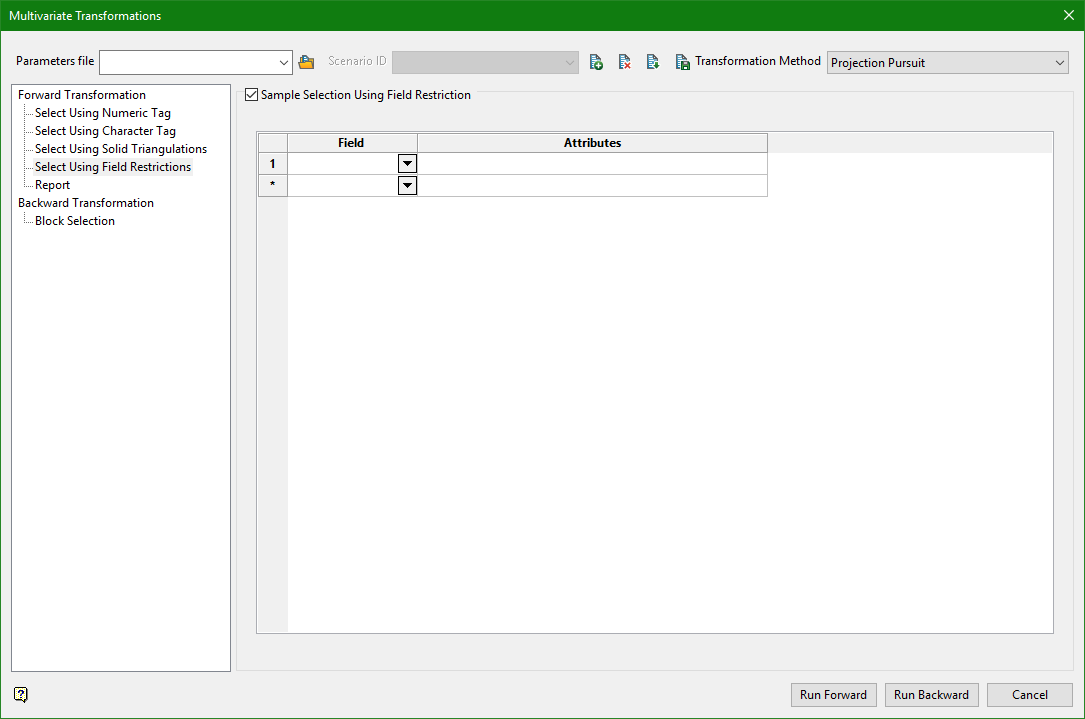Click the Run Forward button
This screenshot has width=1085, height=719.
click(833, 695)
